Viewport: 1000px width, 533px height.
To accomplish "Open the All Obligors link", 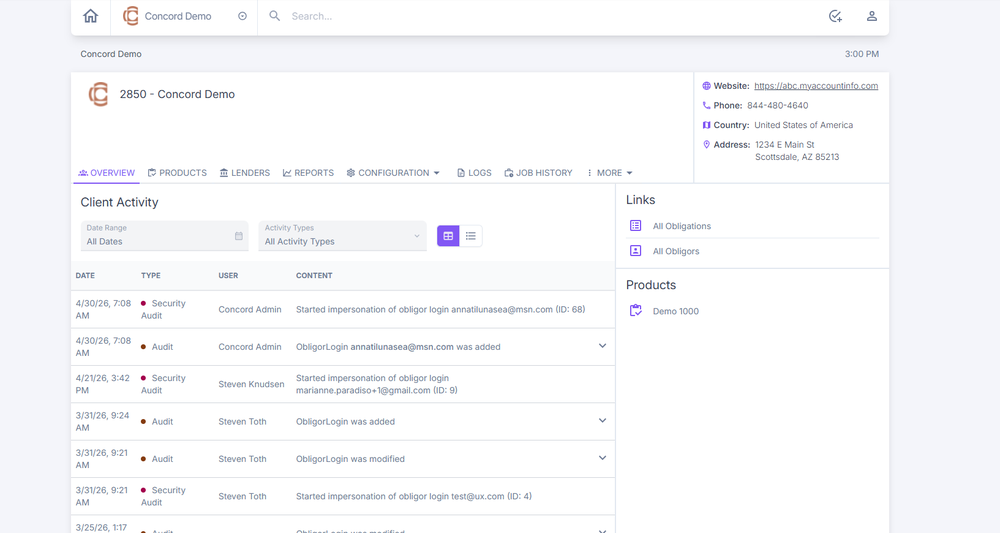I will click(x=675, y=251).
